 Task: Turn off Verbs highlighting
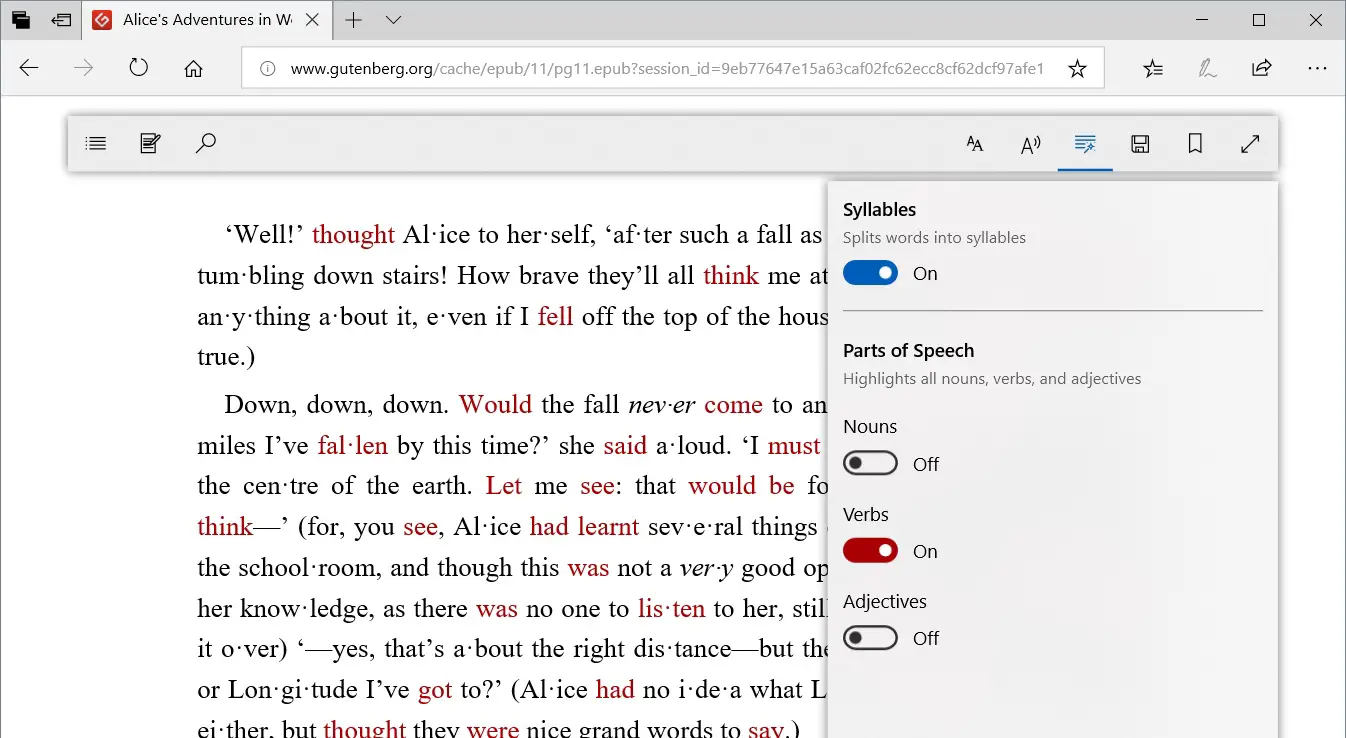point(870,551)
